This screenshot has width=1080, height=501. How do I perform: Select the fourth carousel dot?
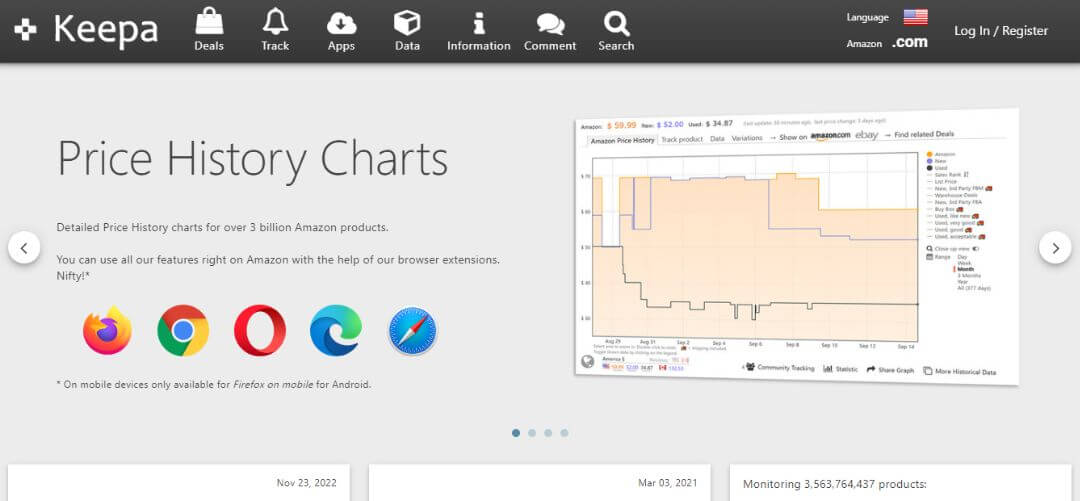pyautogui.click(x=564, y=433)
